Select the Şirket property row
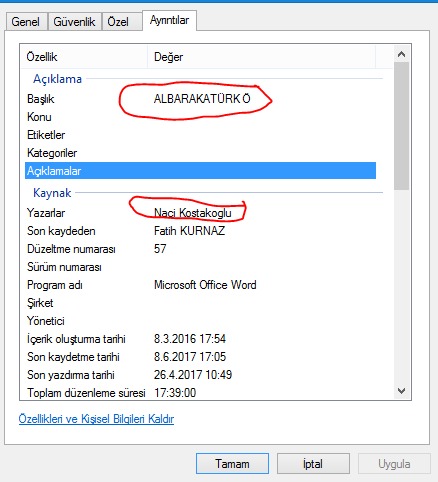Viewport: 438px width, 482px height. [200, 303]
